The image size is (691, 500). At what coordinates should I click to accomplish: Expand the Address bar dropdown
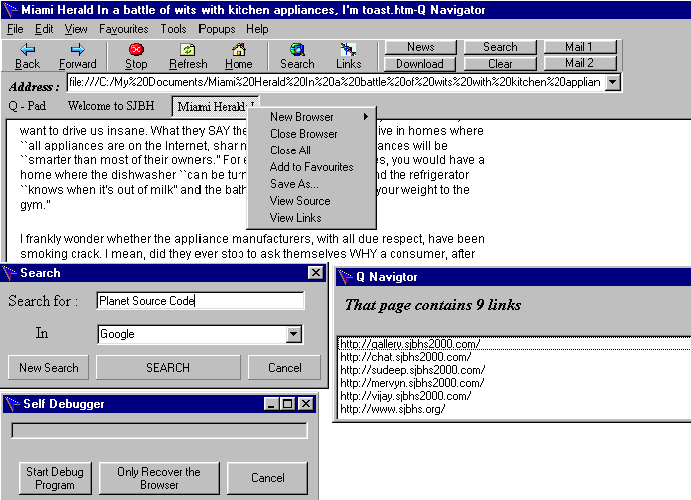click(612, 82)
